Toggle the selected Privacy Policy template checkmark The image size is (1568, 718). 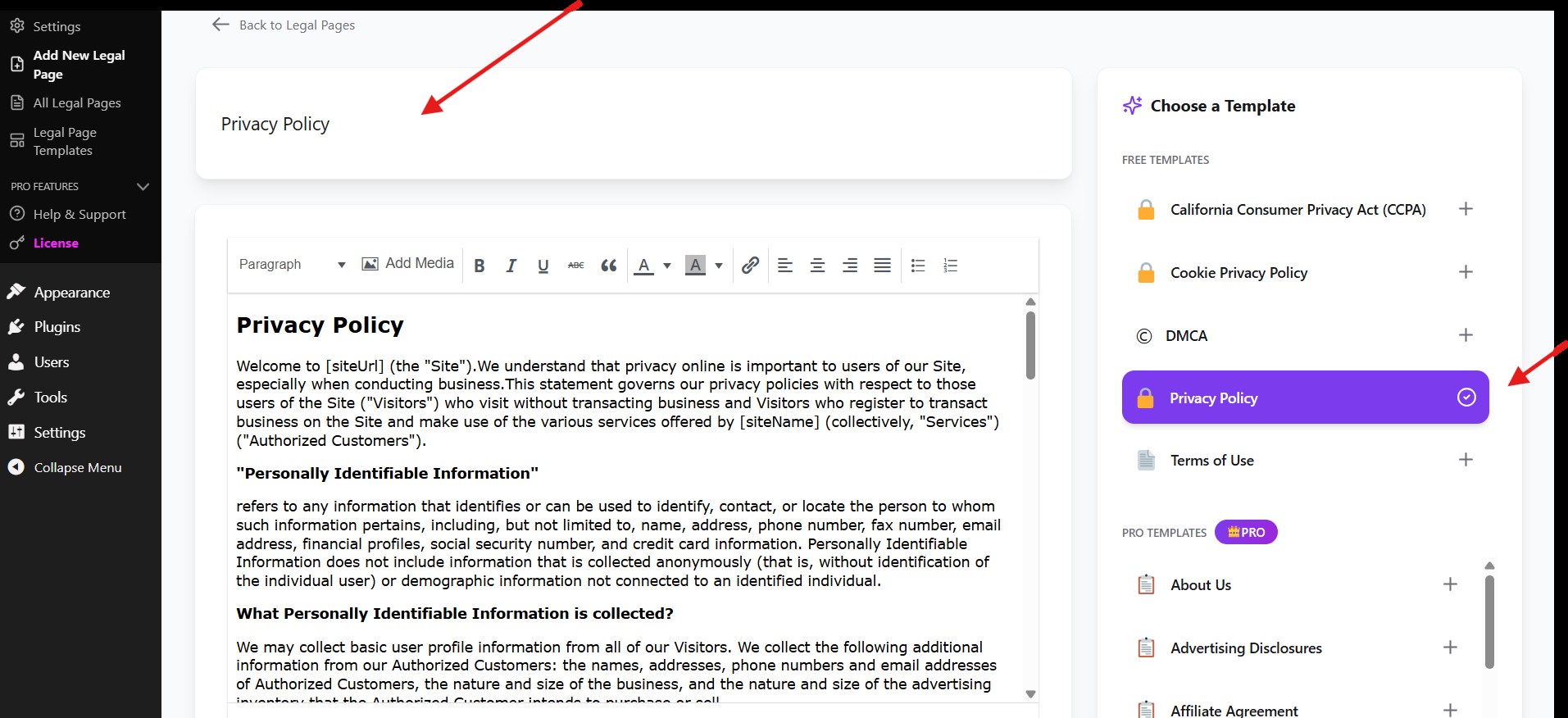coord(1466,398)
